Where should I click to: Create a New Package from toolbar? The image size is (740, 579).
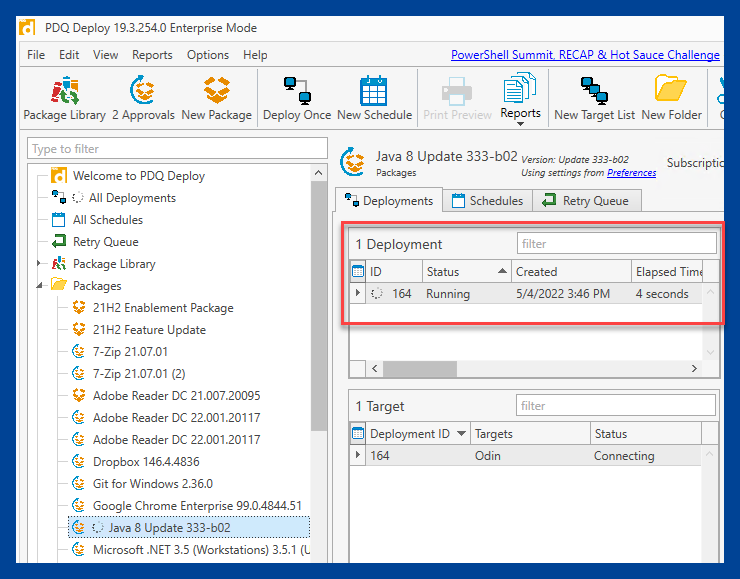(x=217, y=98)
